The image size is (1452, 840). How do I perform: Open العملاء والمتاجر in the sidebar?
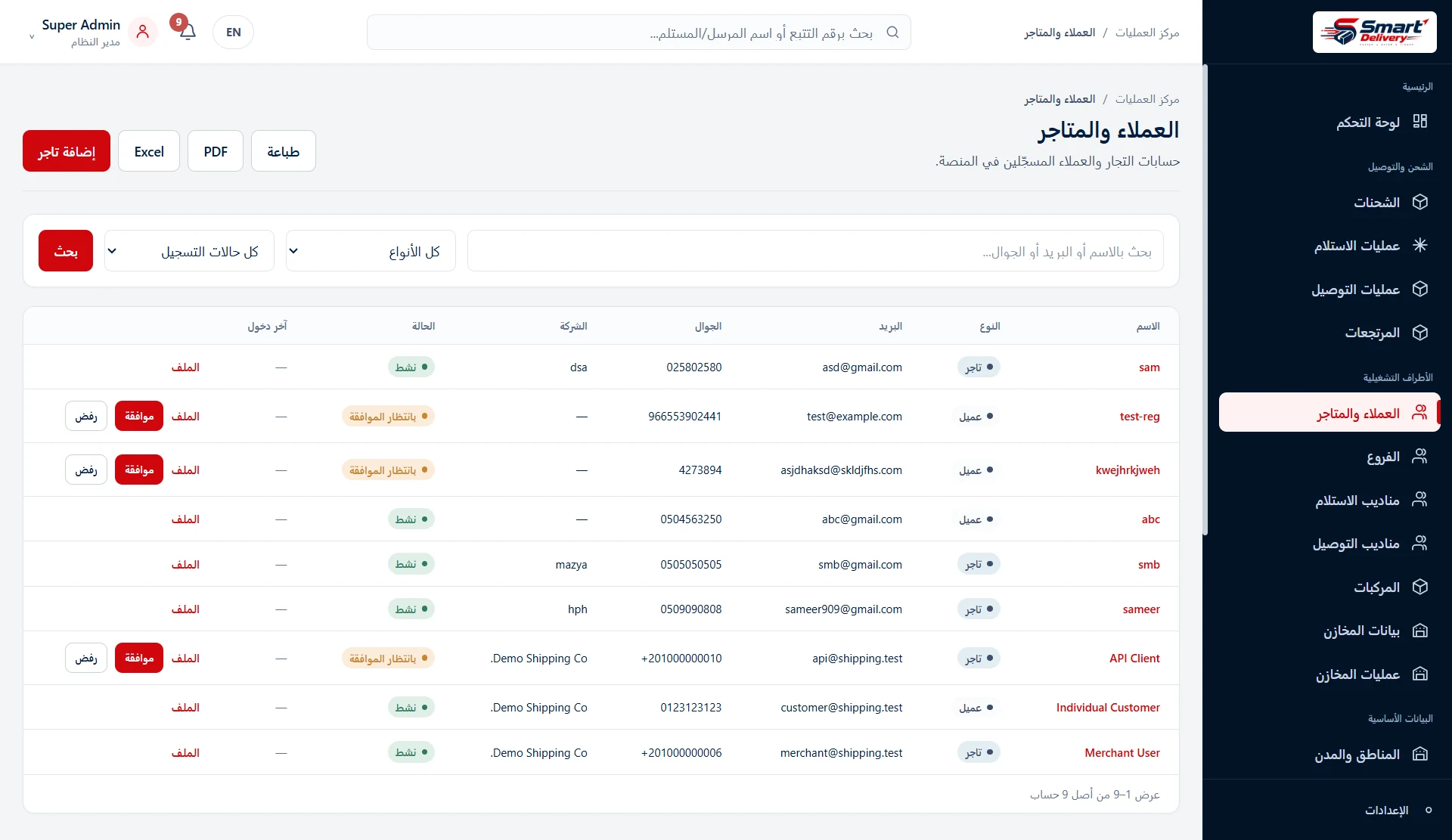coord(1329,413)
